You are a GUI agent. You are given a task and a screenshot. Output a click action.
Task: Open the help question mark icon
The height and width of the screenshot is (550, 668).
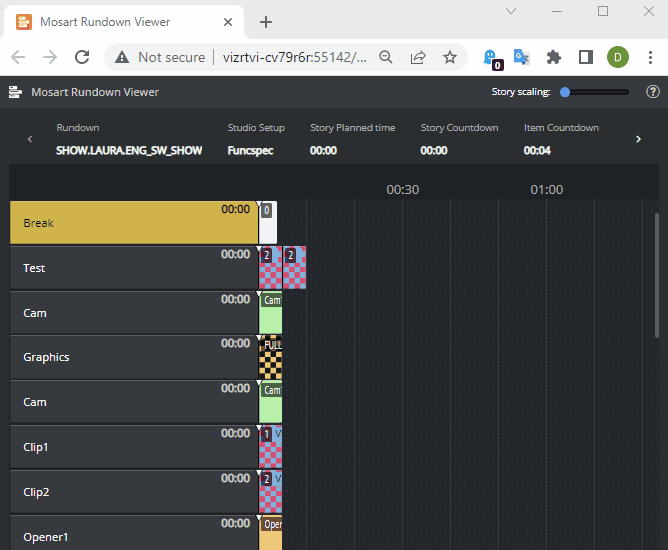[x=653, y=92]
